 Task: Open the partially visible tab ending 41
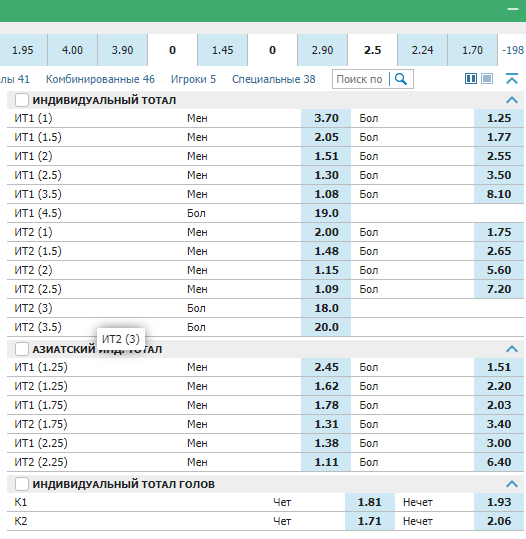[x=15, y=79]
